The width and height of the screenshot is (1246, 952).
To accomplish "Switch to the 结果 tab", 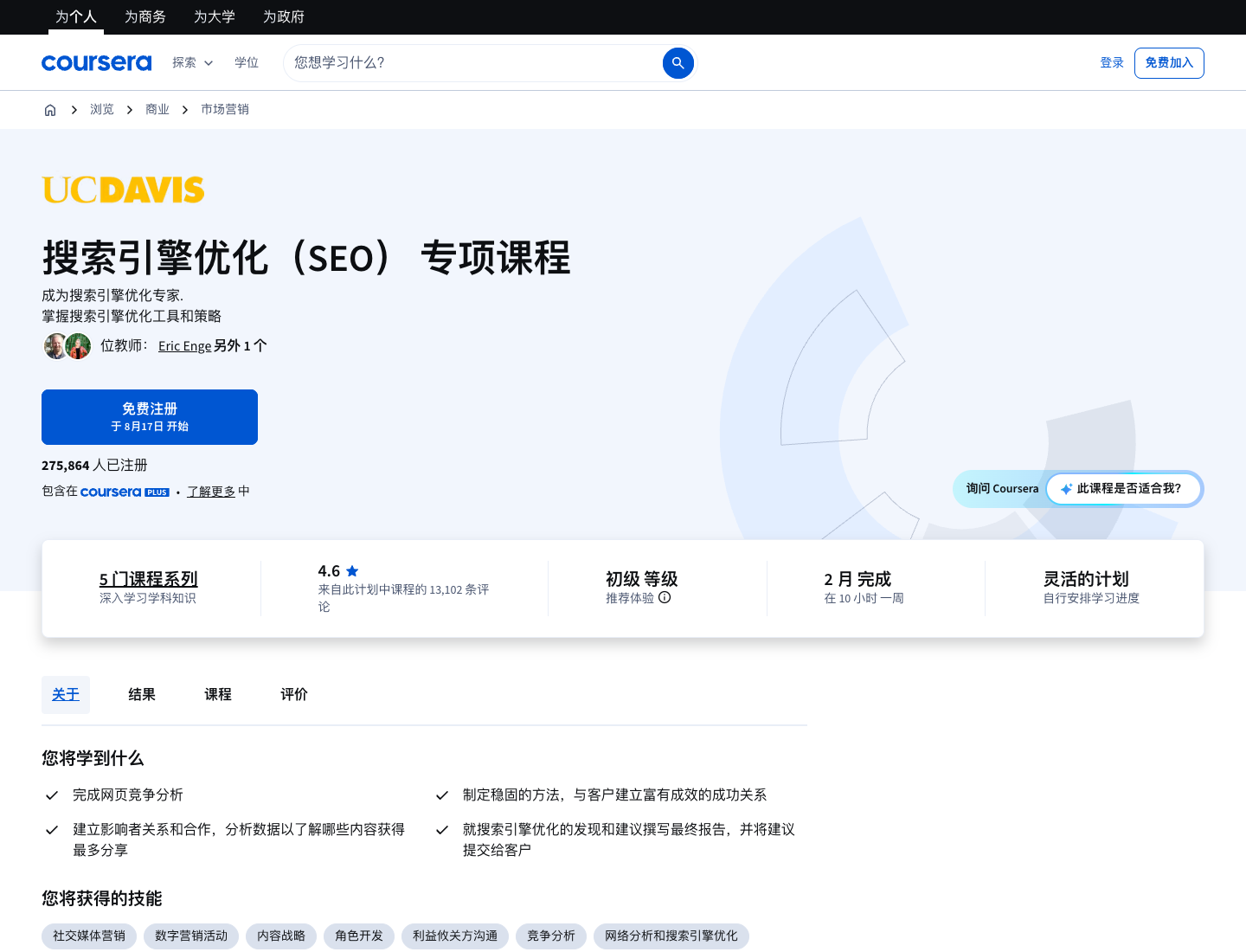I will click(x=142, y=695).
